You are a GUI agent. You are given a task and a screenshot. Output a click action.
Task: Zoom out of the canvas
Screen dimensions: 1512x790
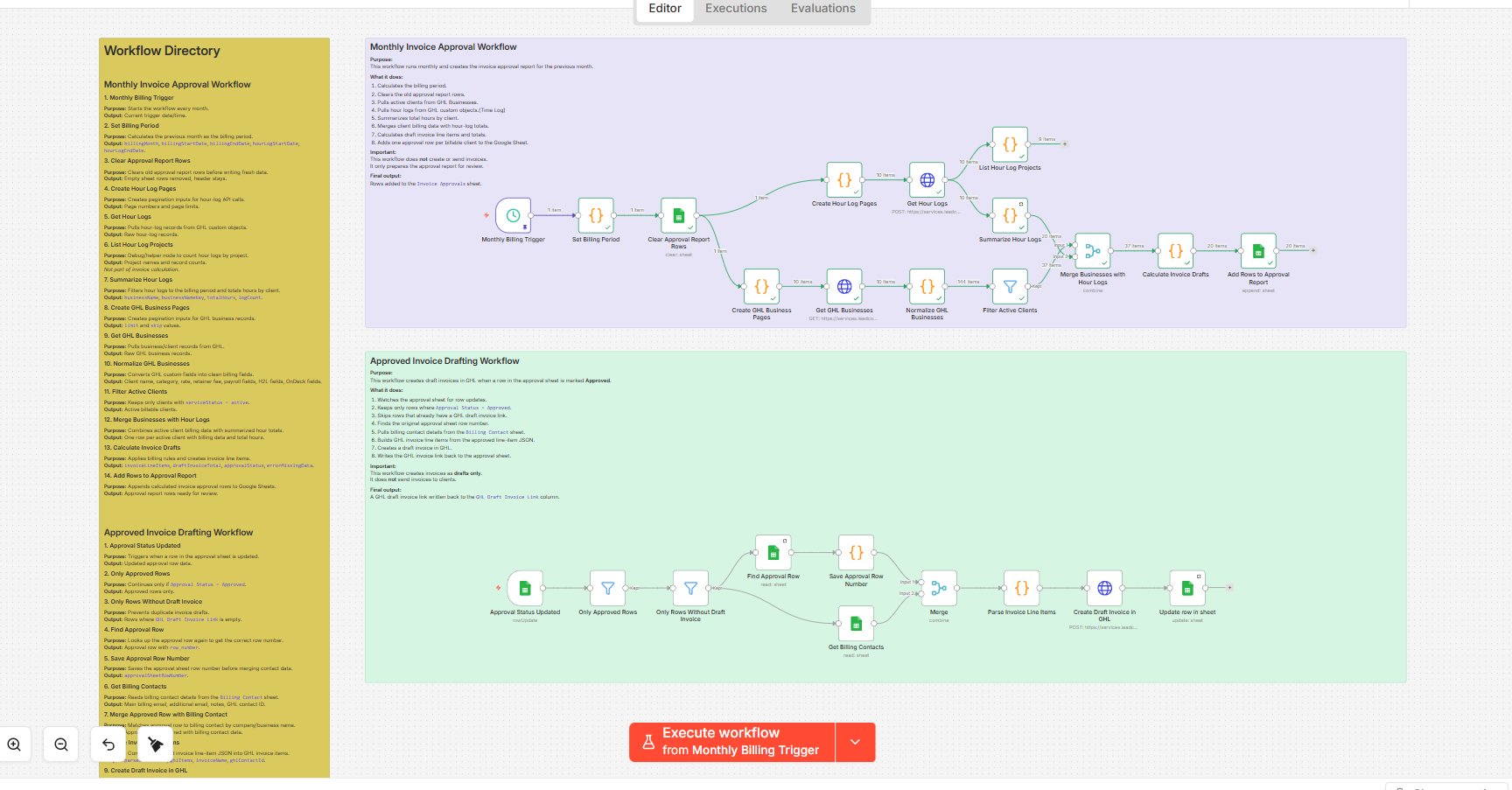61,745
